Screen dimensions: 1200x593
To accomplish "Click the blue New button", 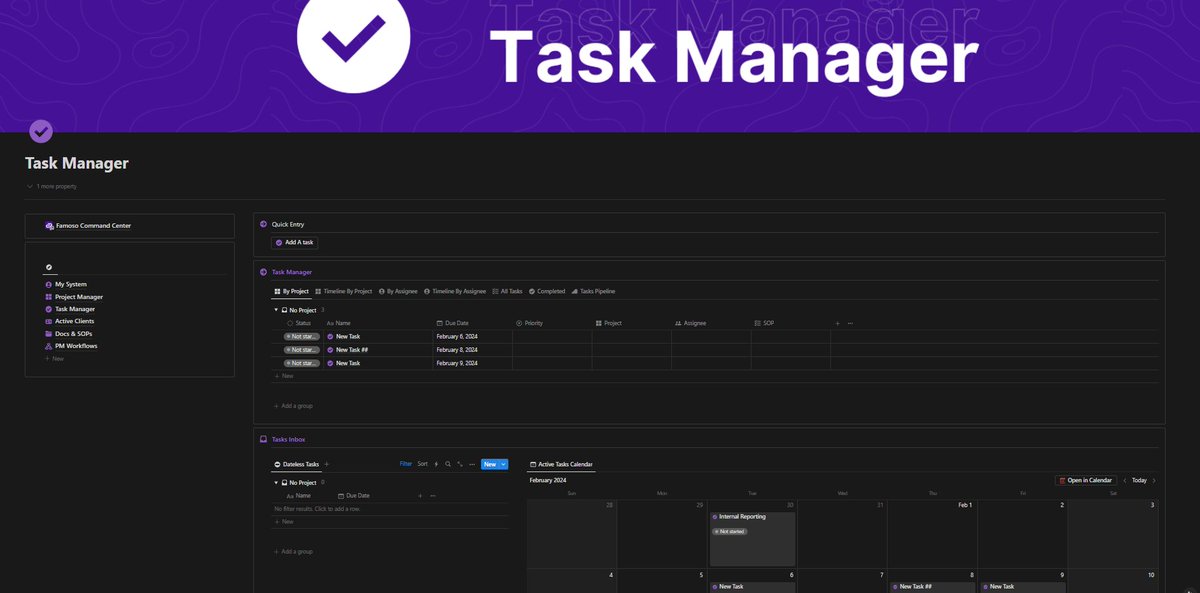I will pos(489,464).
